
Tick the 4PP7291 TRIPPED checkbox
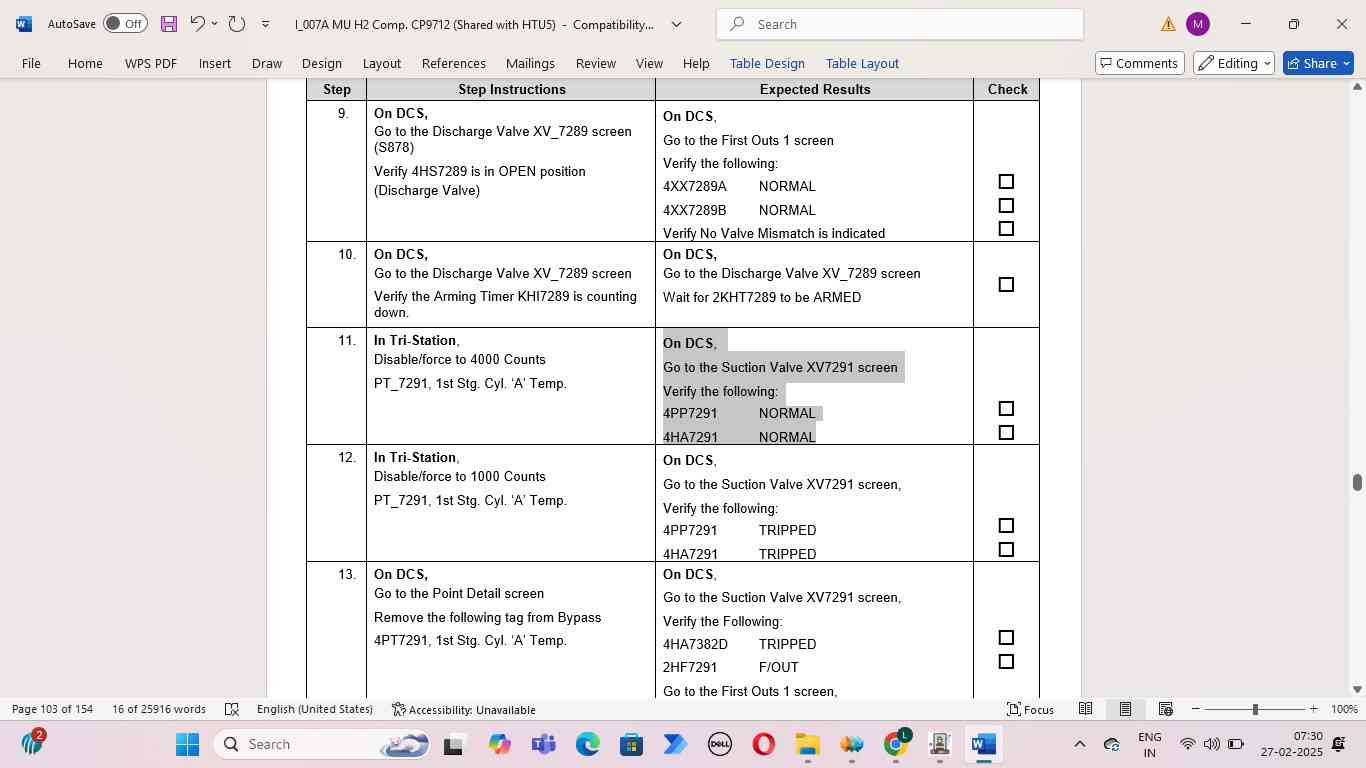(1006, 526)
